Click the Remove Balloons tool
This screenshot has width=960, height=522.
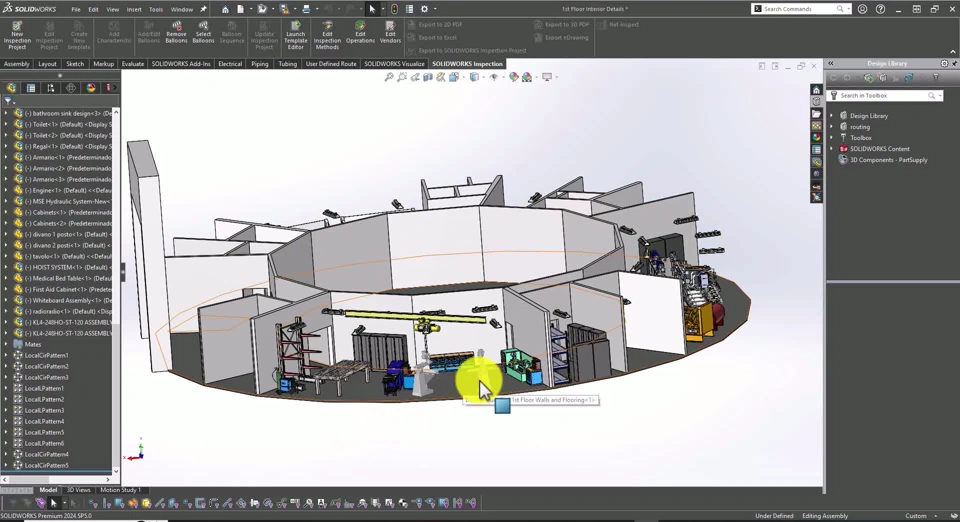click(x=176, y=32)
